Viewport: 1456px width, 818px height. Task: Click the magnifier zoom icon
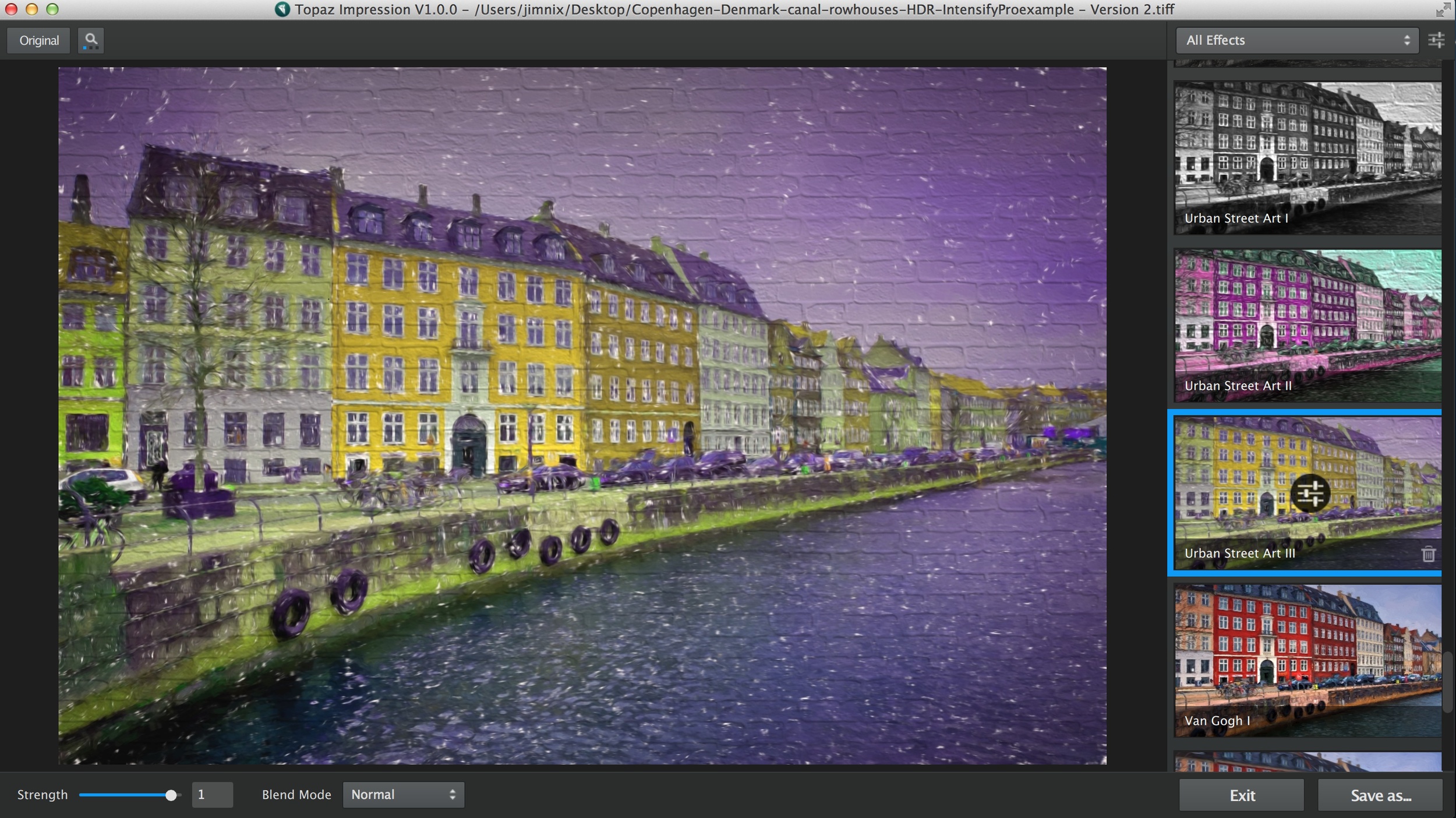(91, 40)
